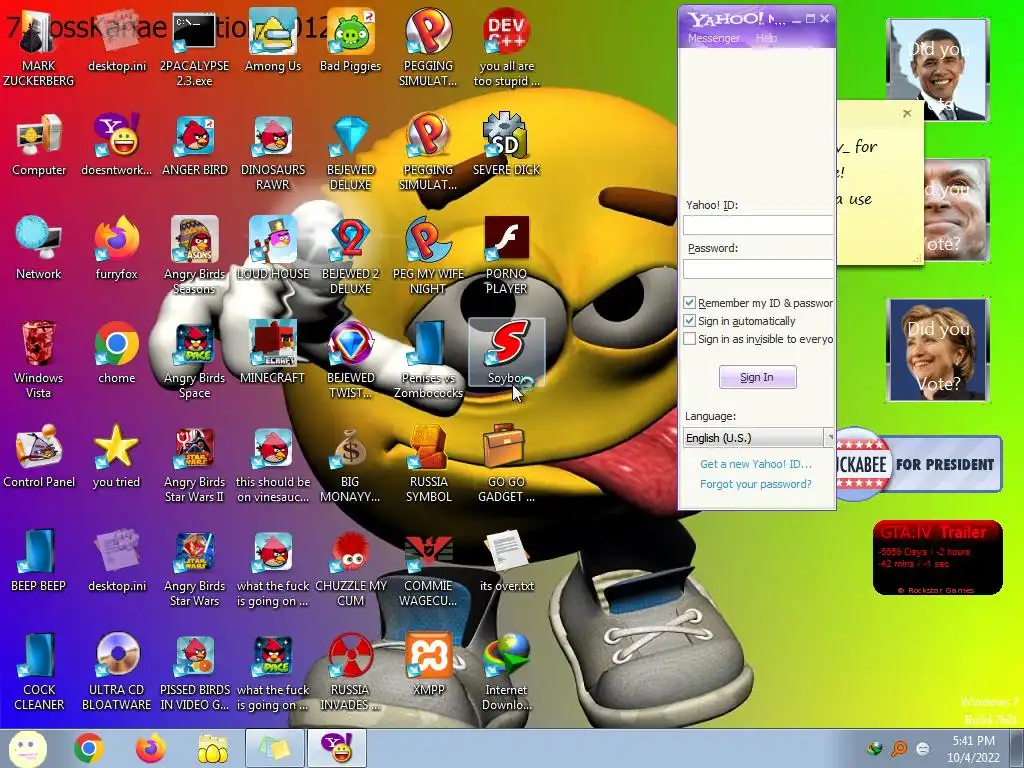The height and width of the screenshot is (768, 1024).
Task: Click the GTA:IV Trailer countdown gadget
Action: click(937, 558)
